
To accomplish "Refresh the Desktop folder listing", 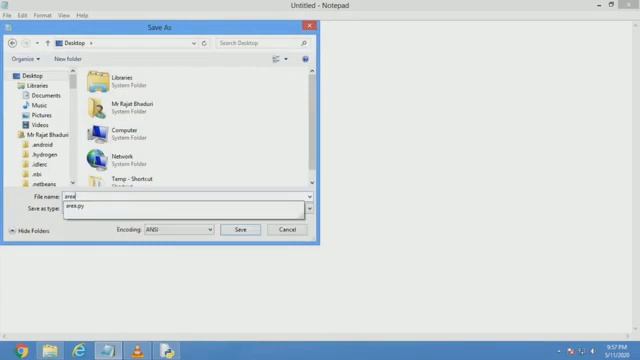I will tap(204, 43).
